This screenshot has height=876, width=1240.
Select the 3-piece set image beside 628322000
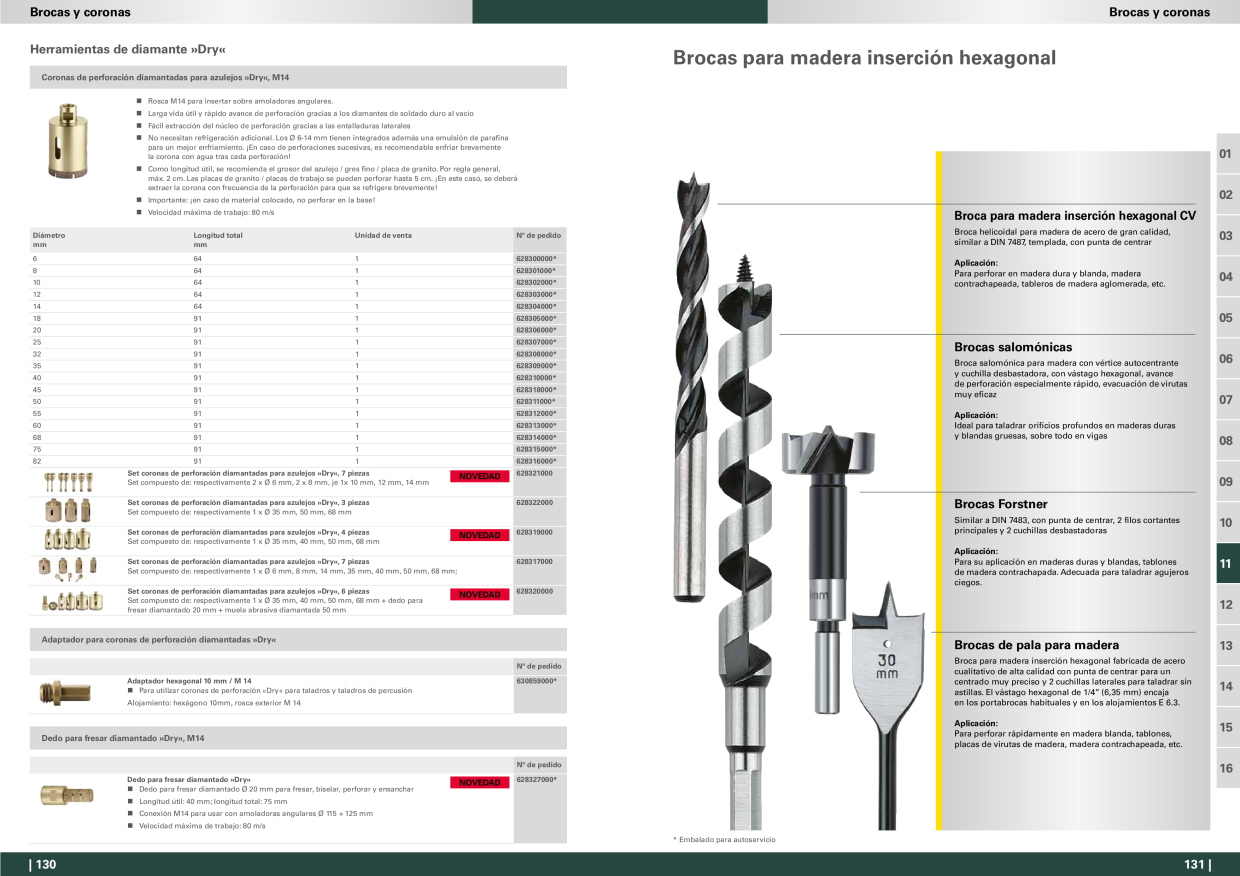[x=66, y=511]
